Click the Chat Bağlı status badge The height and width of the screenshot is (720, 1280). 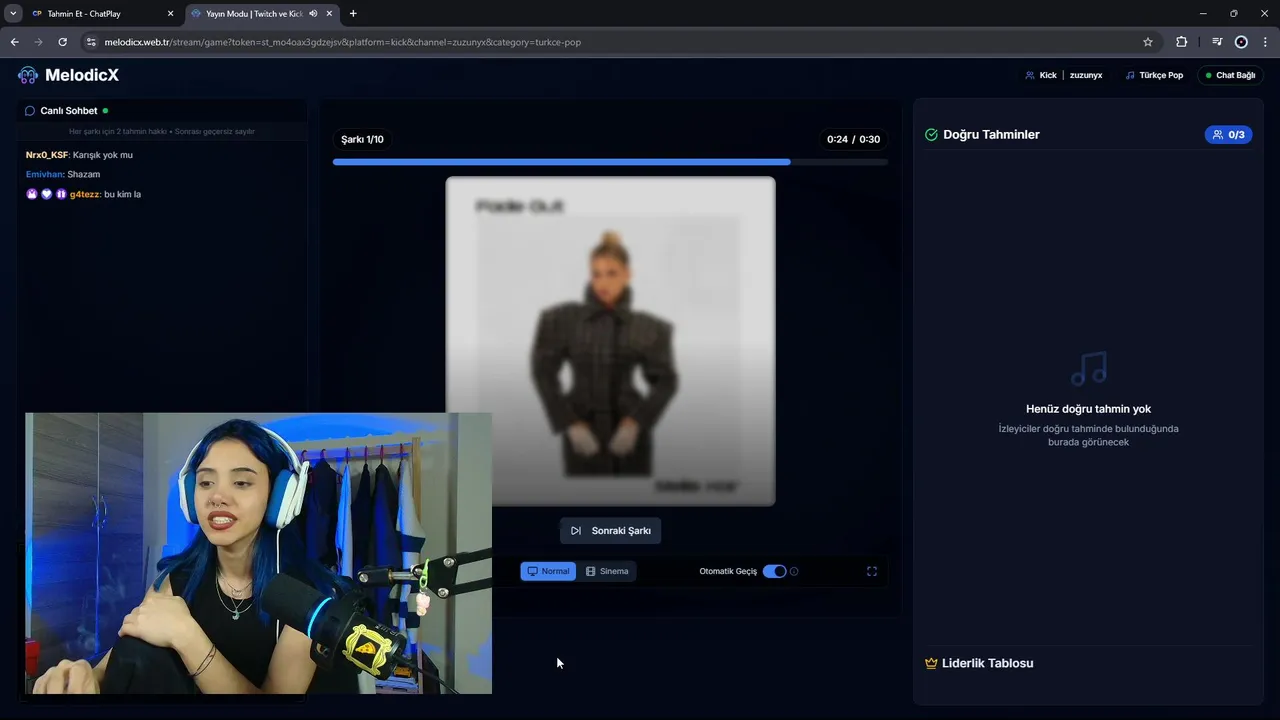tap(1230, 75)
